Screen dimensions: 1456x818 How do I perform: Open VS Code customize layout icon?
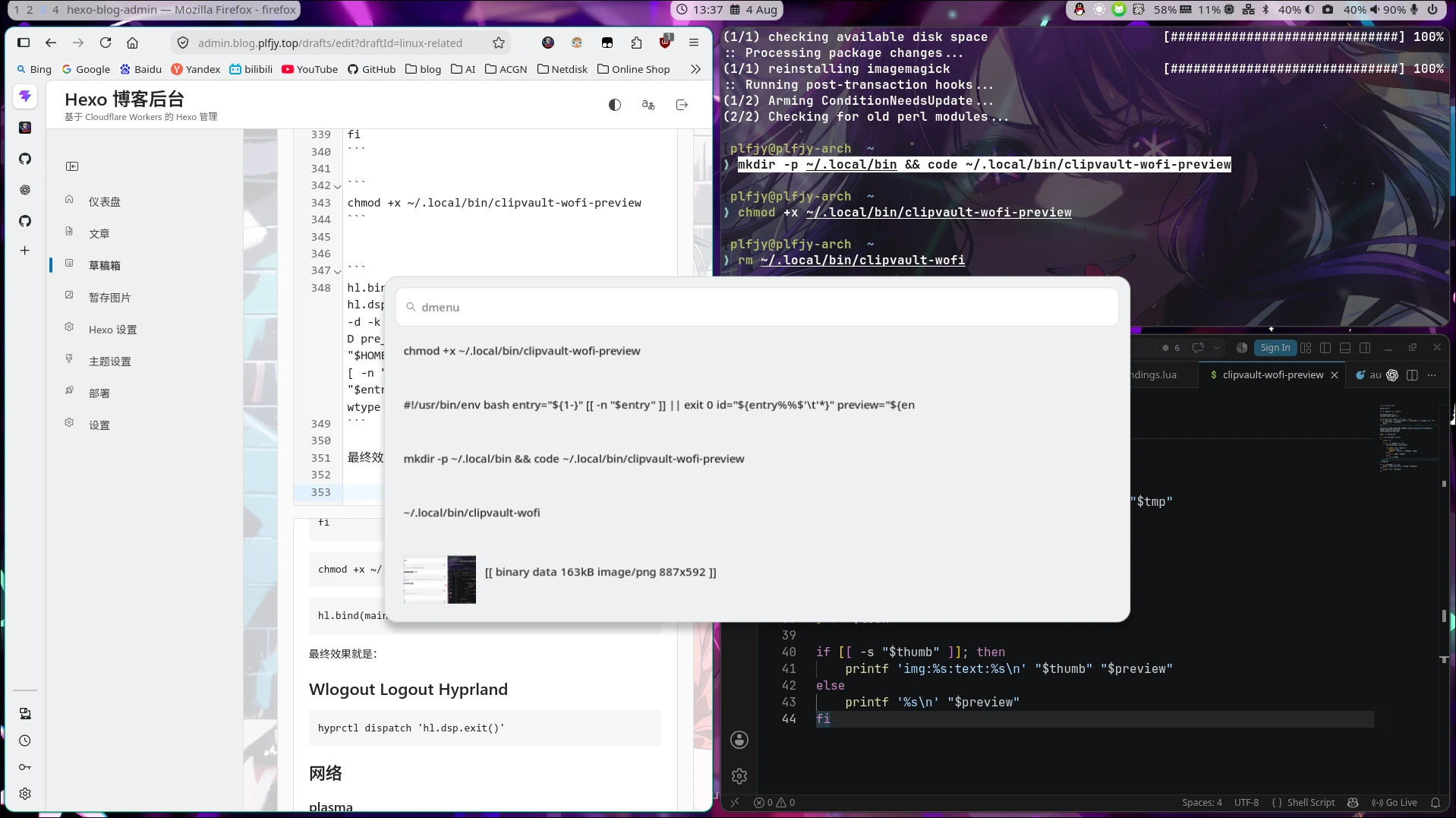click(x=1306, y=348)
